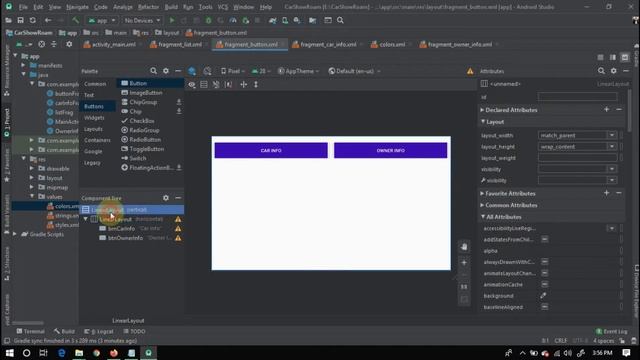Click warning icon next to btnCarInfo
Image resolution: width=640 pixels, height=360 pixels.
[178, 229]
